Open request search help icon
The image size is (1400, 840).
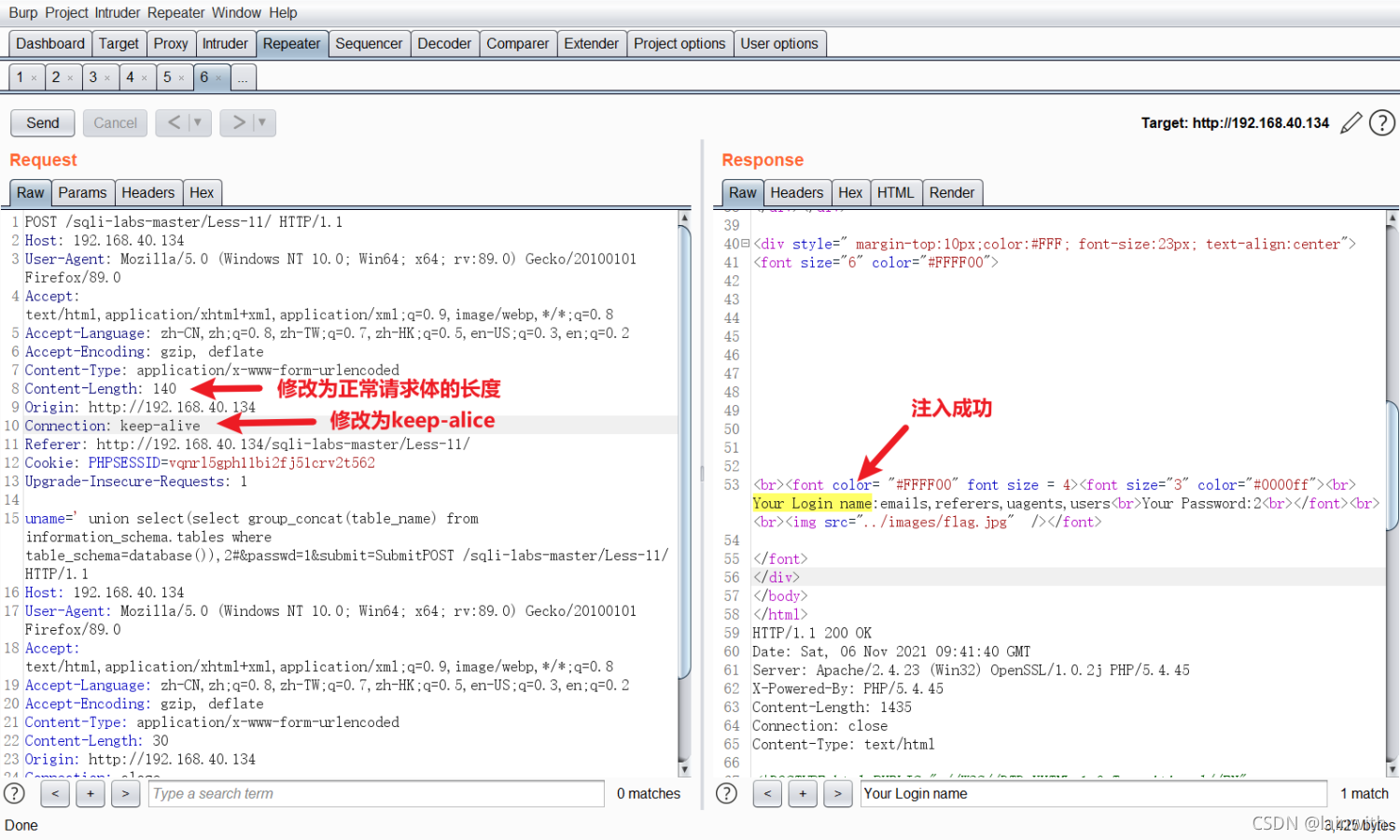click(14, 793)
